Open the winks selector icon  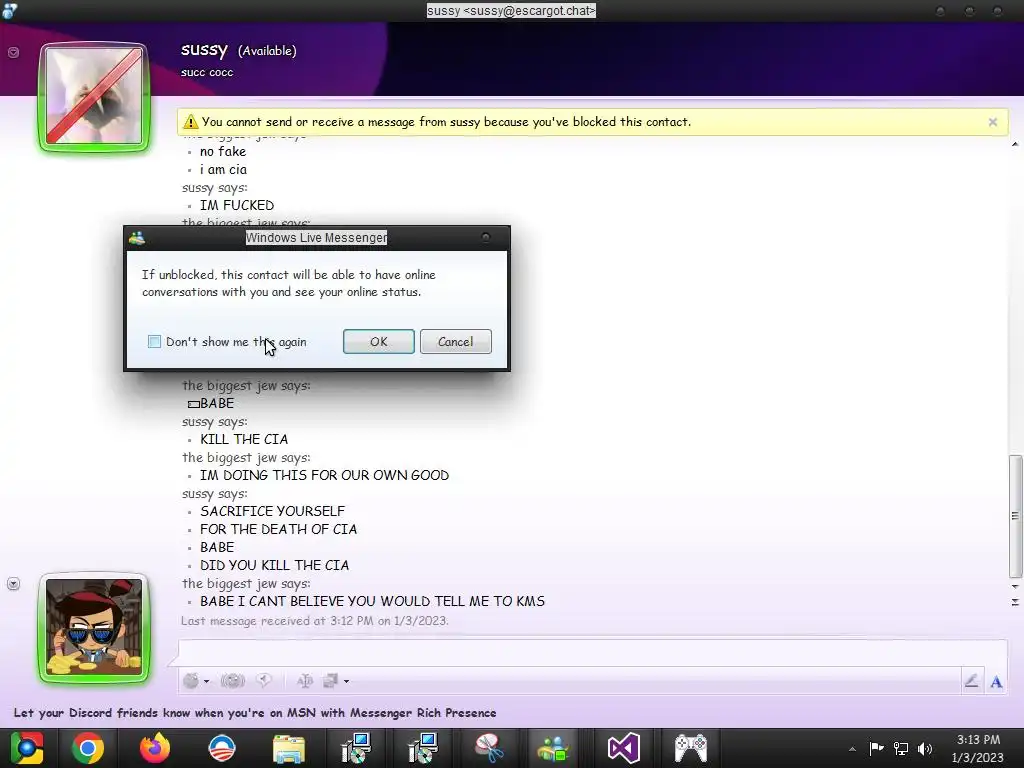[x=264, y=680]
